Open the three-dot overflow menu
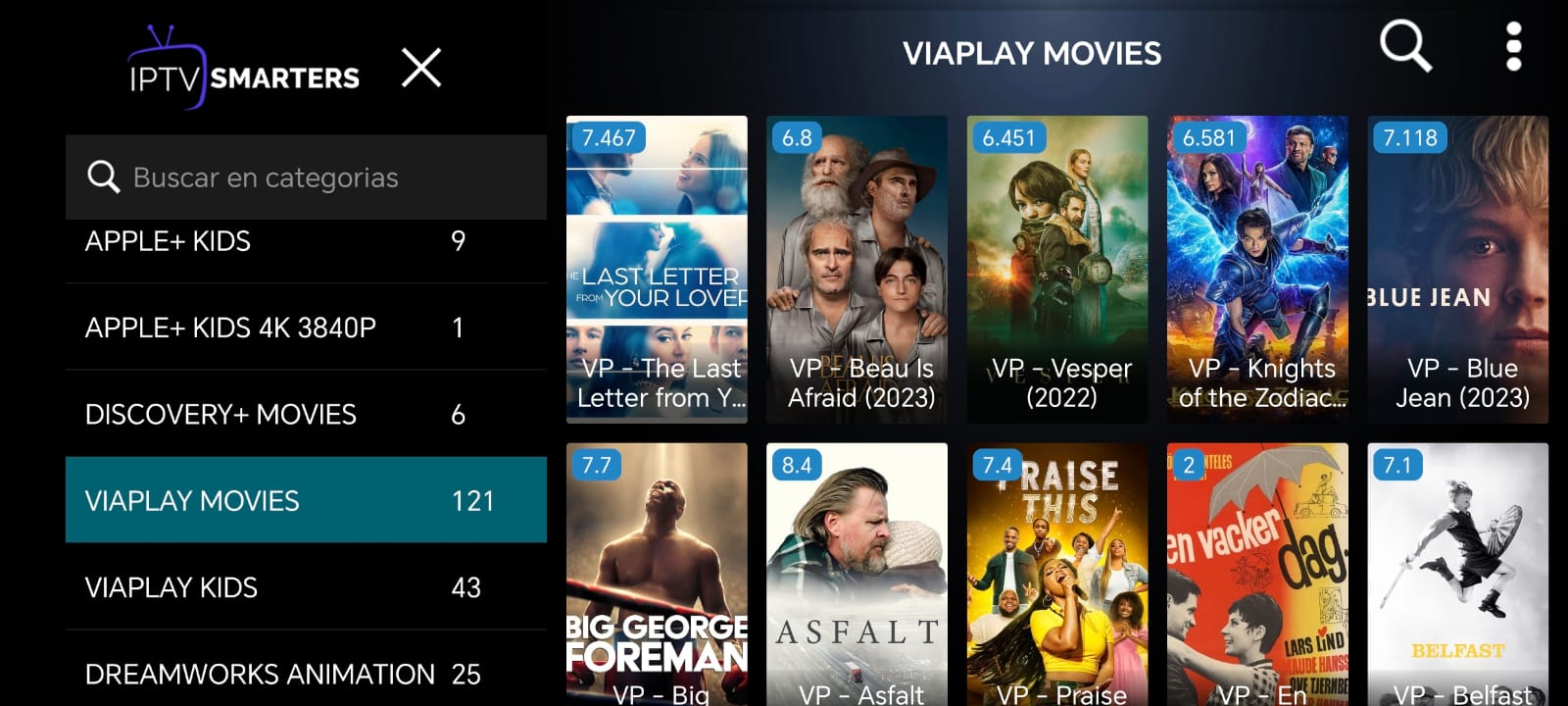The width and height of the screenshot is (1568, 706). [x=1513, y=46]
